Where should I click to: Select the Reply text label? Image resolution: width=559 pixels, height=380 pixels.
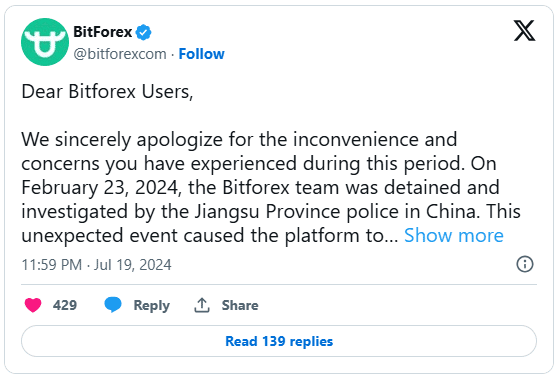[152, 305]
